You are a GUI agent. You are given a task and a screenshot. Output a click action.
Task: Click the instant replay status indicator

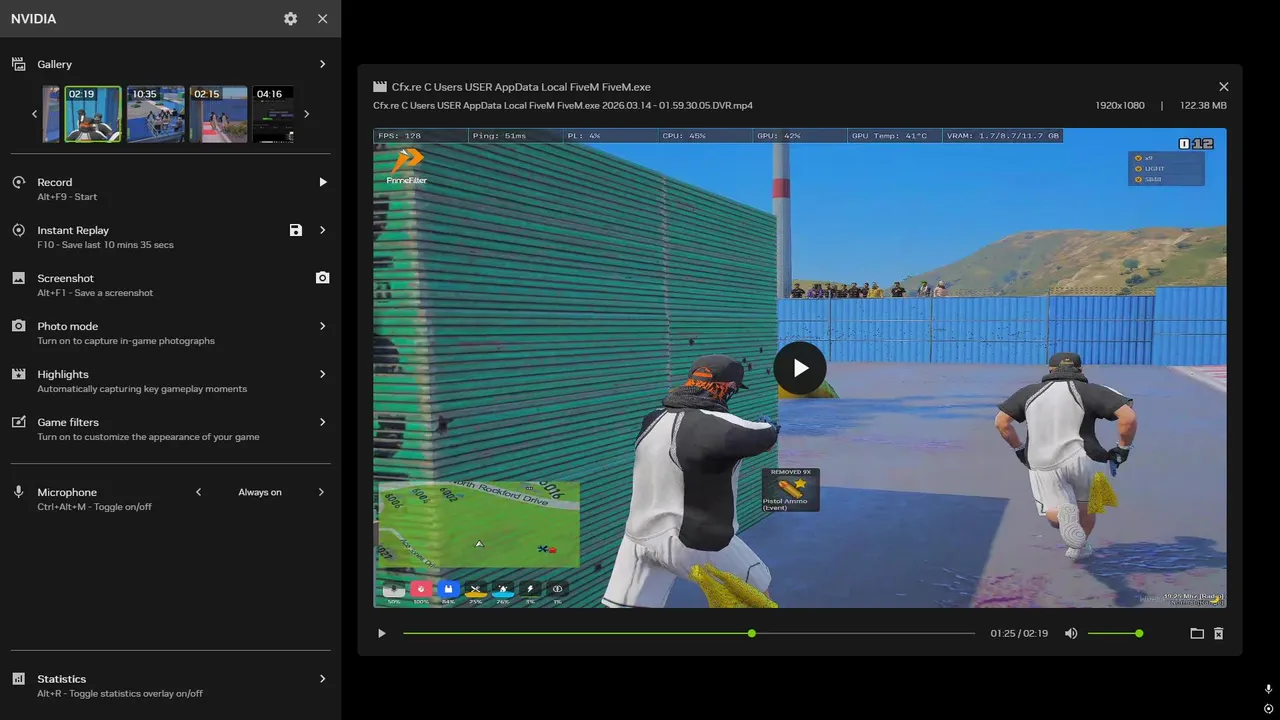click(1268, 708)
